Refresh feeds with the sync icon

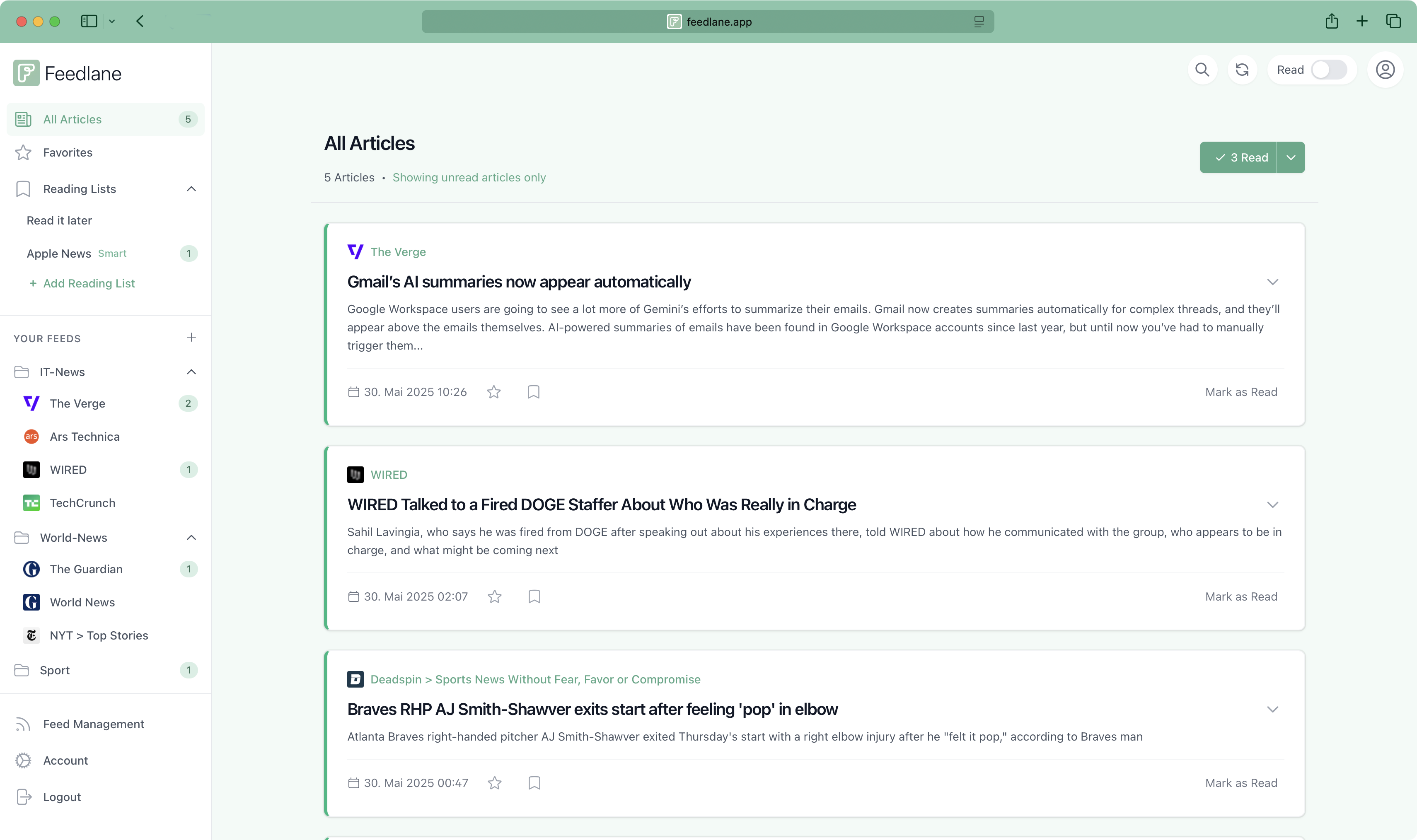(1242, 70)
